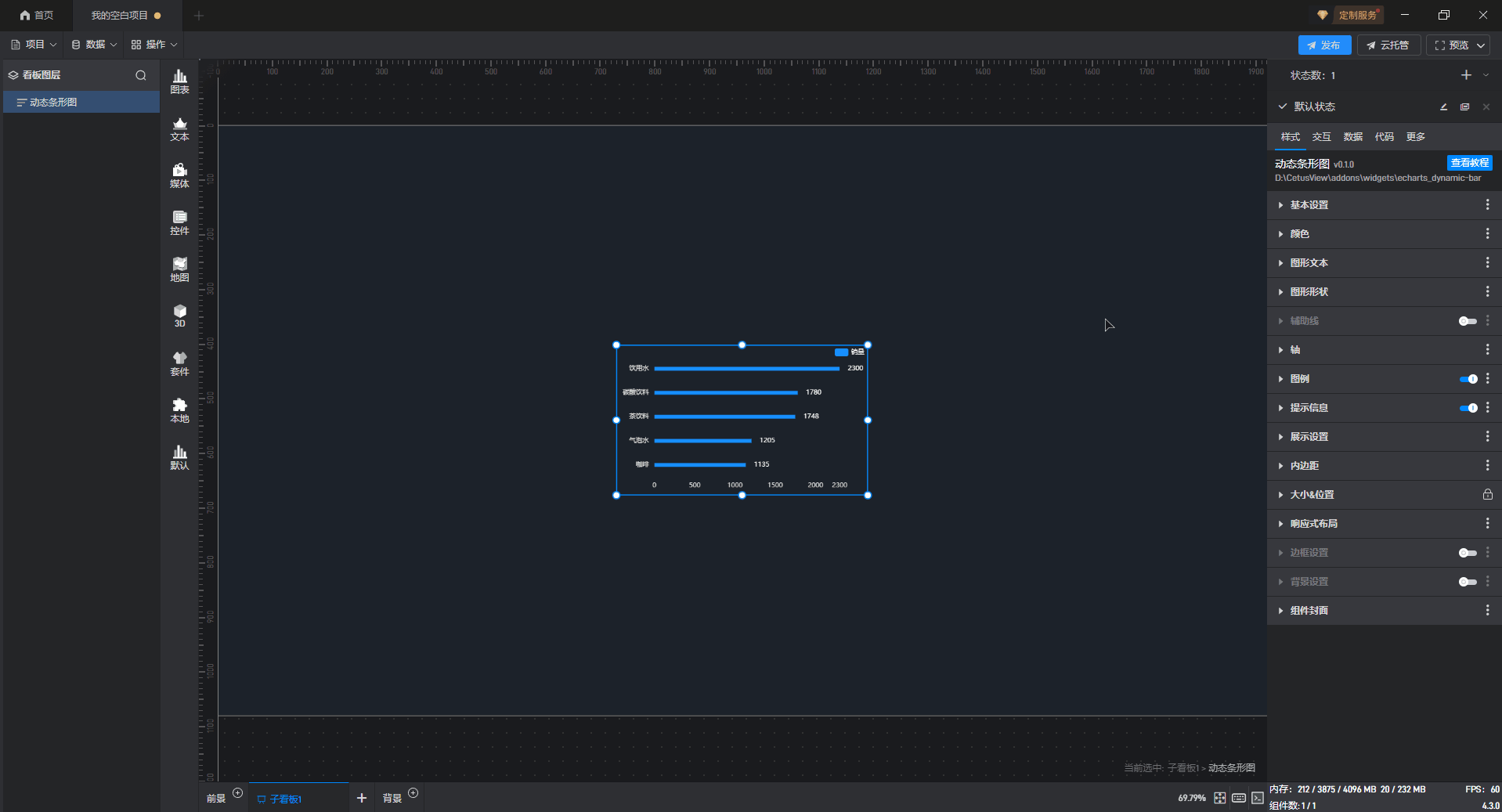Enable the 背景设置 background toggle
The width and height of the screenshot is (1502, 812).
point(1468,582)
